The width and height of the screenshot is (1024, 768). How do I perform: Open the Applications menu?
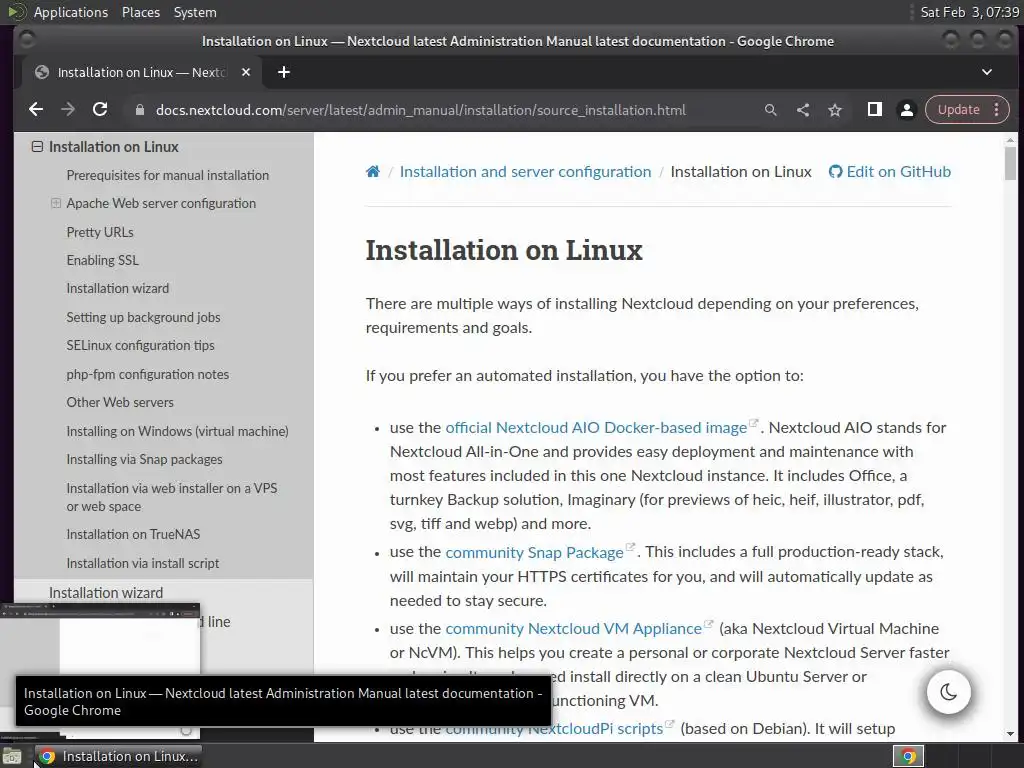click(71, 12)
